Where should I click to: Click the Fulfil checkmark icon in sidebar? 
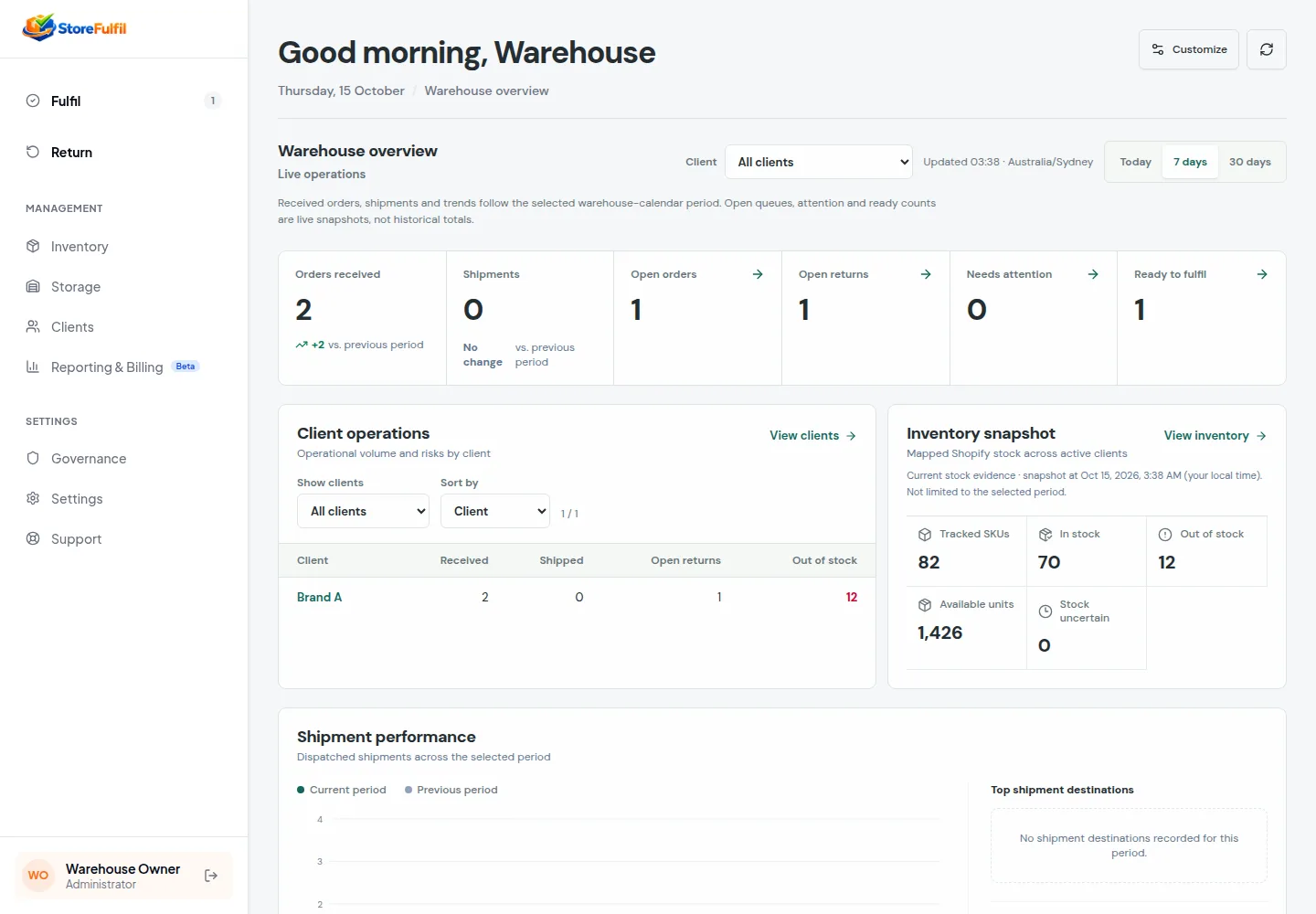tap(33, 101)
